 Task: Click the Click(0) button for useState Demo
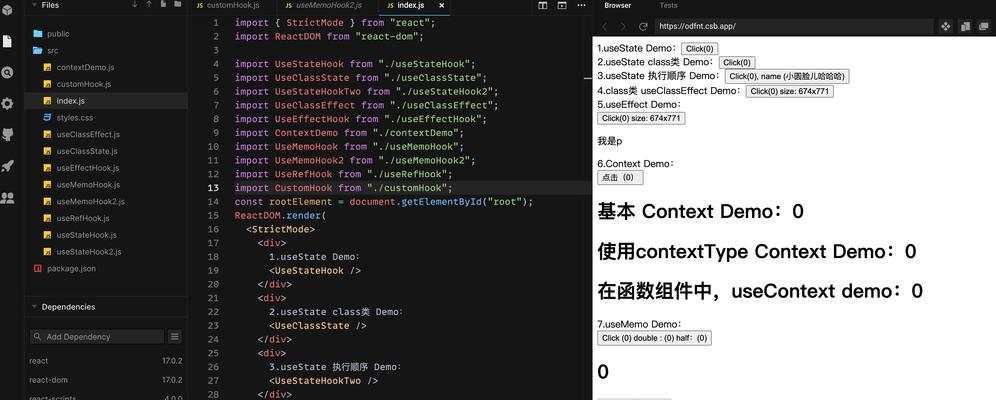click(x=699, y=49)
